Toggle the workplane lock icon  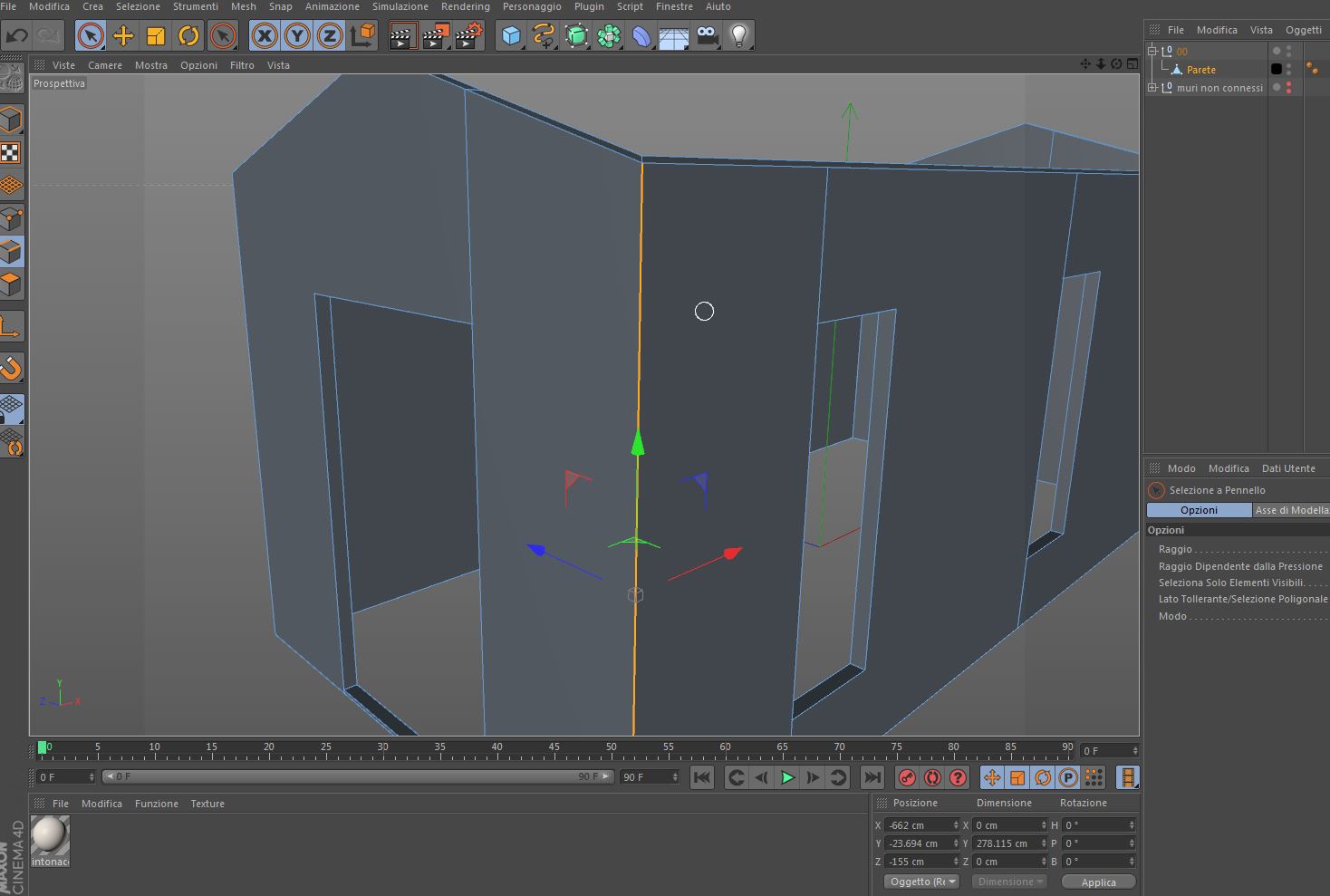(11, 409)
